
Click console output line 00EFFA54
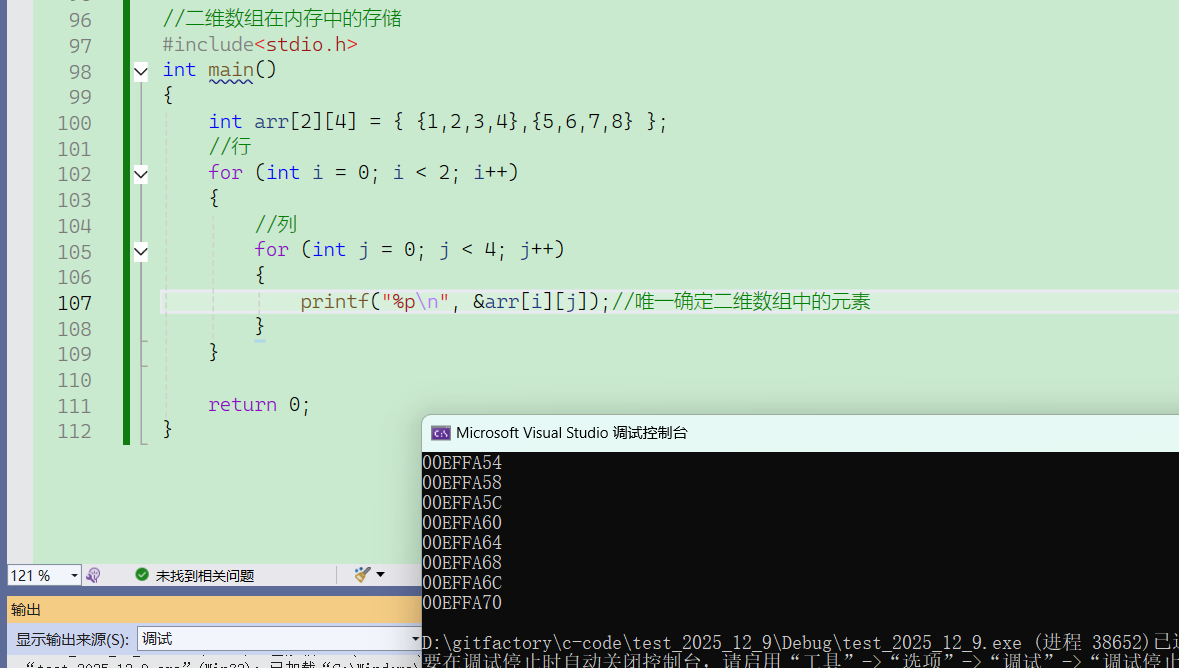click(462, 463)
